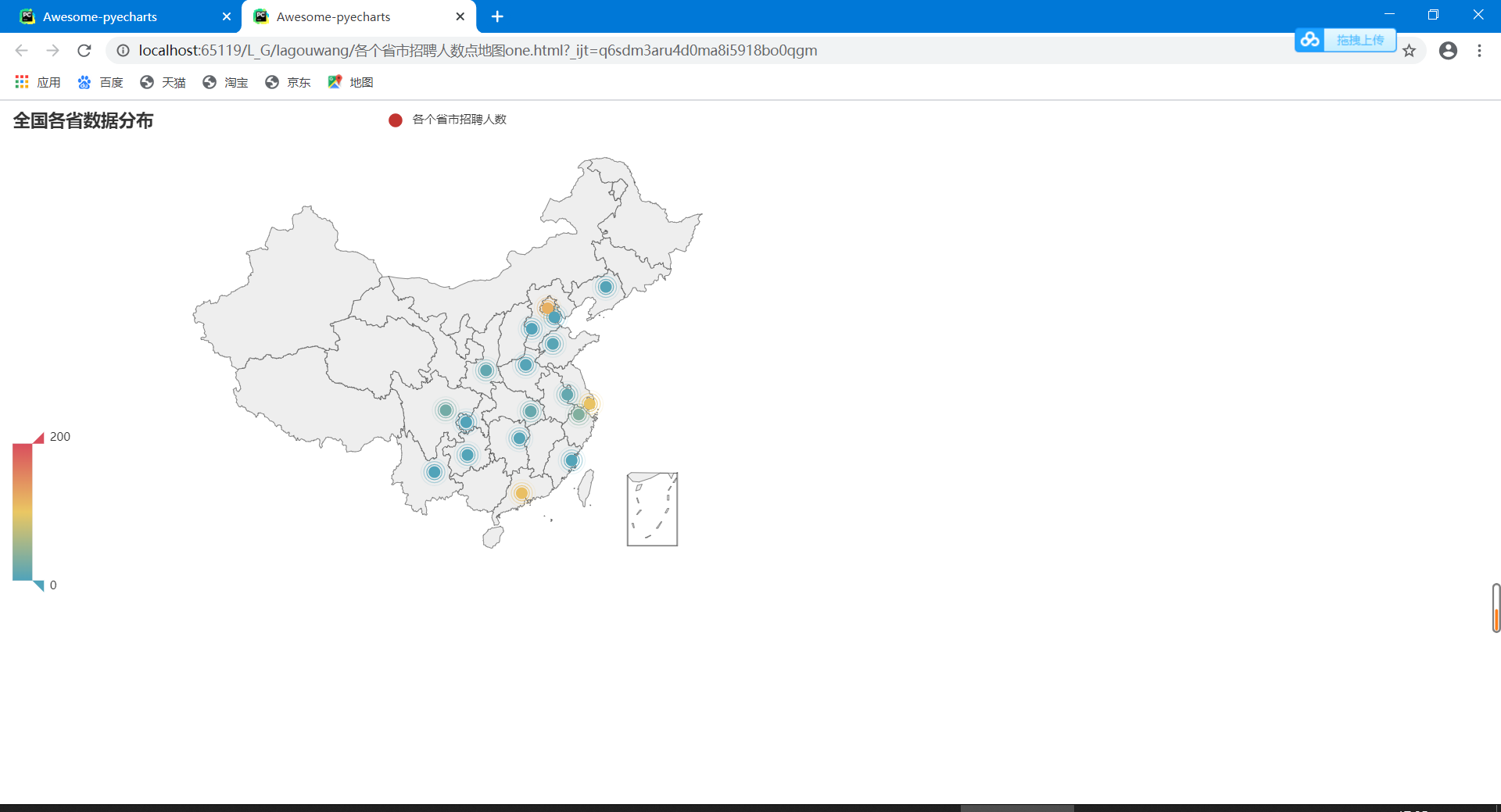Screen dimensions: 1501x812
Task: Click the scatter point in Hunan province
Action: tap(519, 438)
